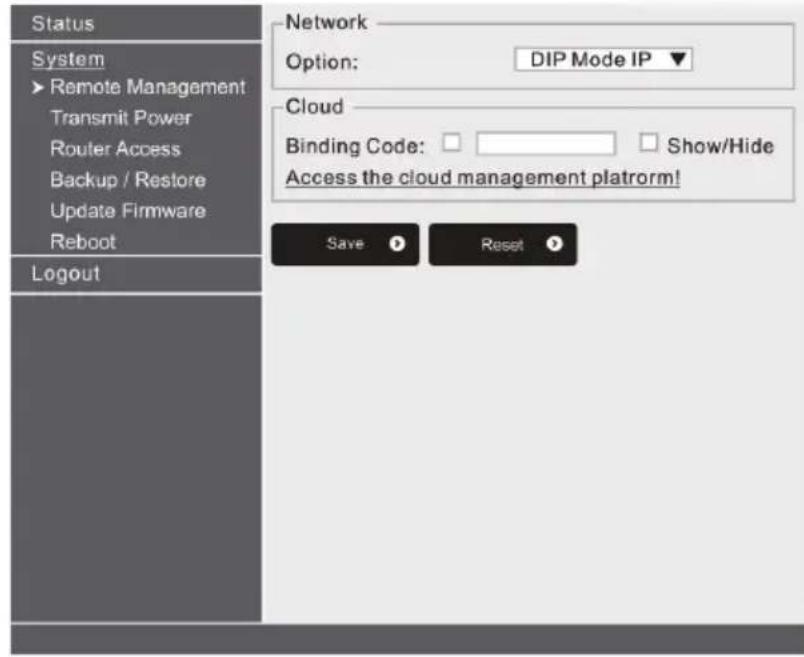This screenshot has height=657, width=804.
Task: Click the Save button
Action: coord(345,244)
